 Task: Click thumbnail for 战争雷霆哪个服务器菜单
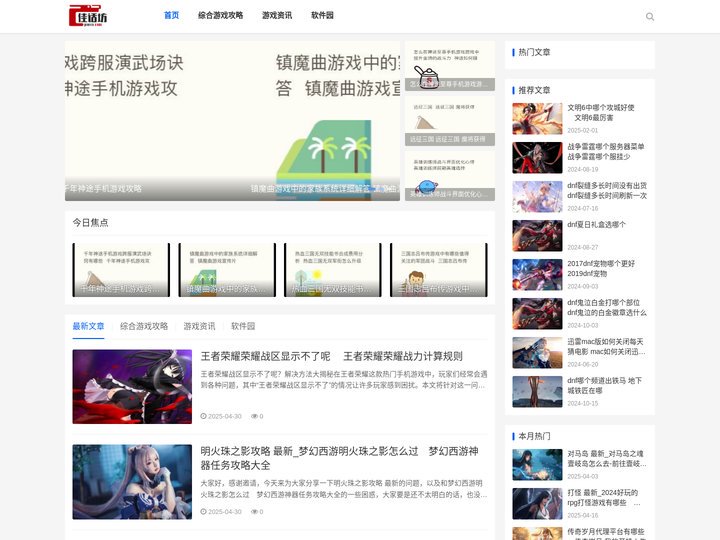point(537,158)
